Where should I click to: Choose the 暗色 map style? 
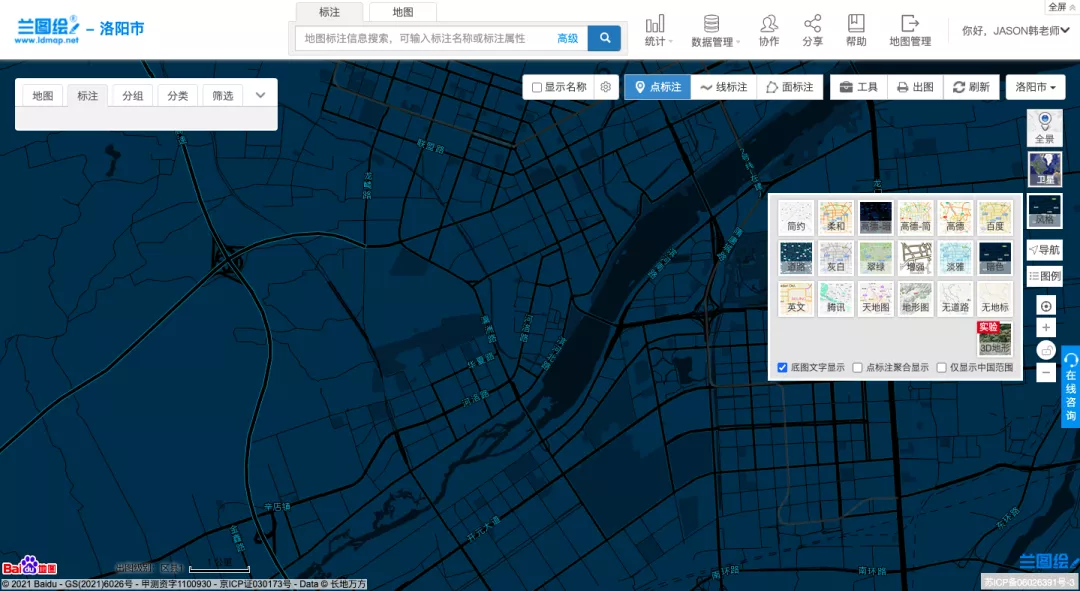point(995,258)
